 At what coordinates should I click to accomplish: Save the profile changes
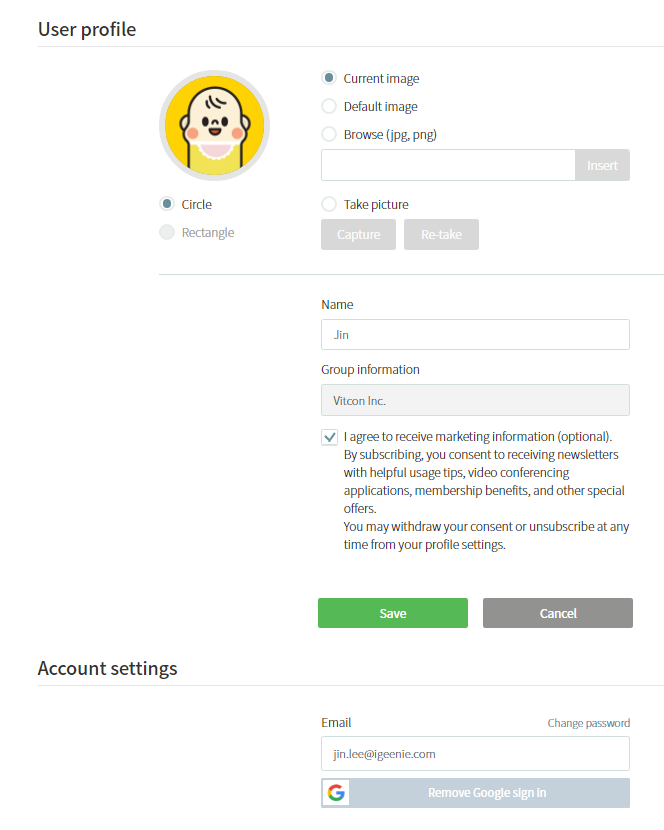[393, 613]
